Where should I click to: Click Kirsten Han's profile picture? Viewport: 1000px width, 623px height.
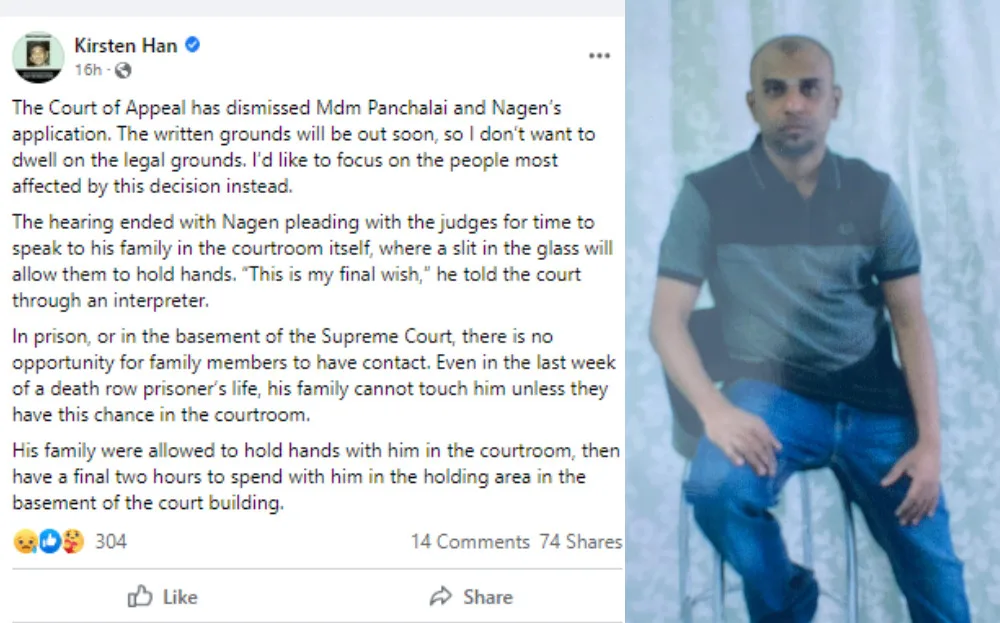pos(38,56)
